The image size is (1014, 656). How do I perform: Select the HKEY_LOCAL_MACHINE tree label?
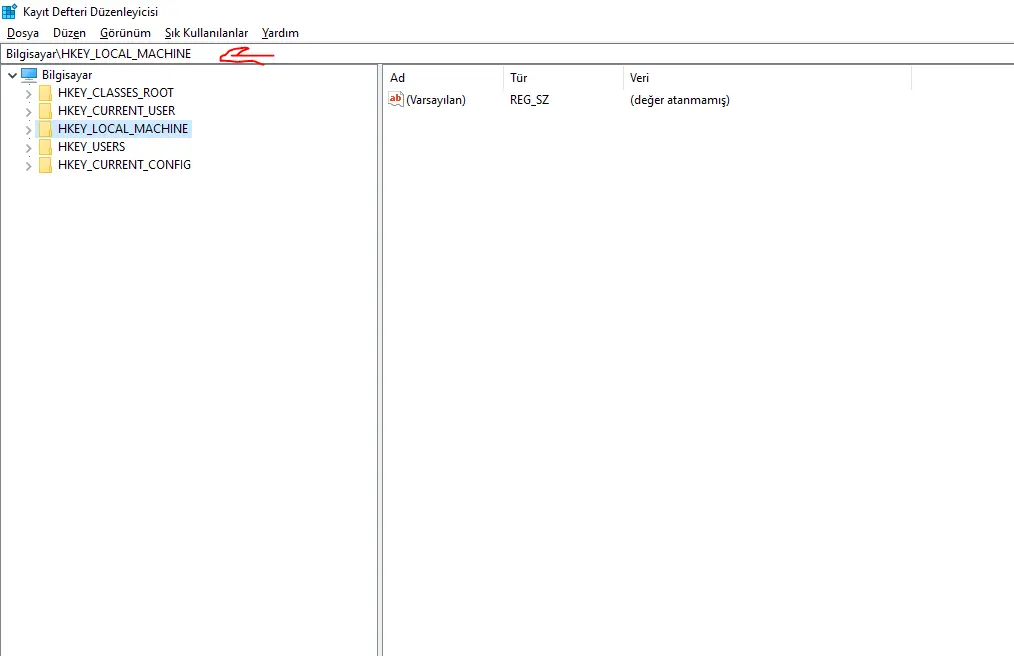pos(123,129)
